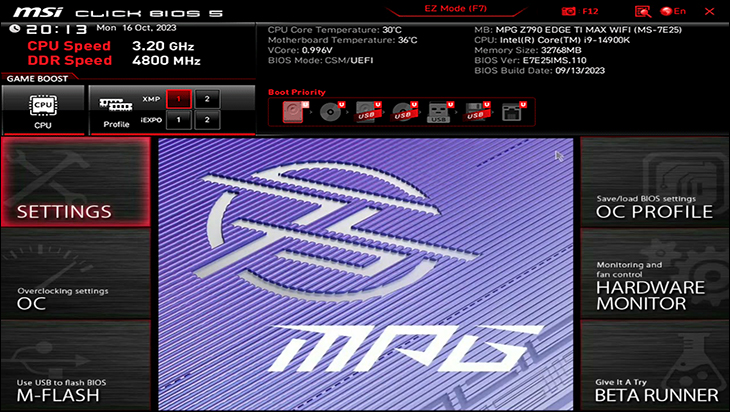Click the VCore 0.996V reading
Image resolution: width=730 pixels, height=412 pixels.
[x=300, y=50]
